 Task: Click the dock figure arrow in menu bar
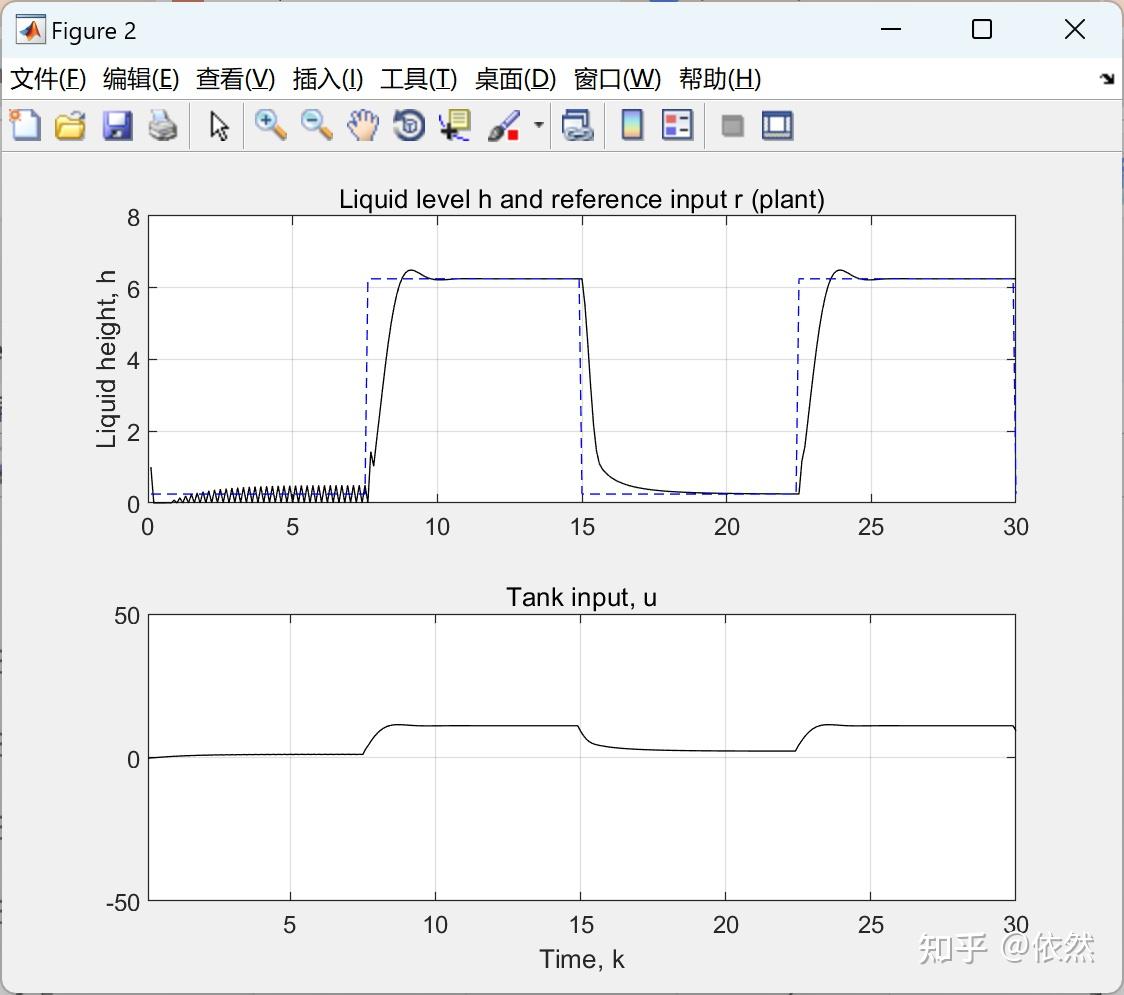[x=1107, y=79]
